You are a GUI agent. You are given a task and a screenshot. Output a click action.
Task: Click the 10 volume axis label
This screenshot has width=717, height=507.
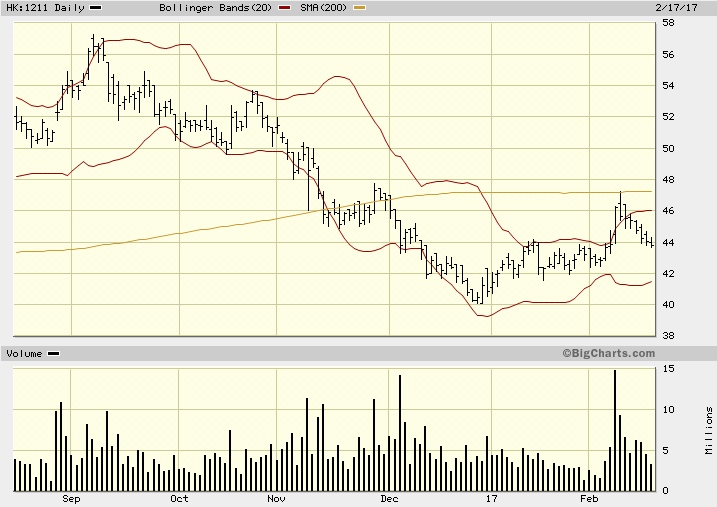668,410
